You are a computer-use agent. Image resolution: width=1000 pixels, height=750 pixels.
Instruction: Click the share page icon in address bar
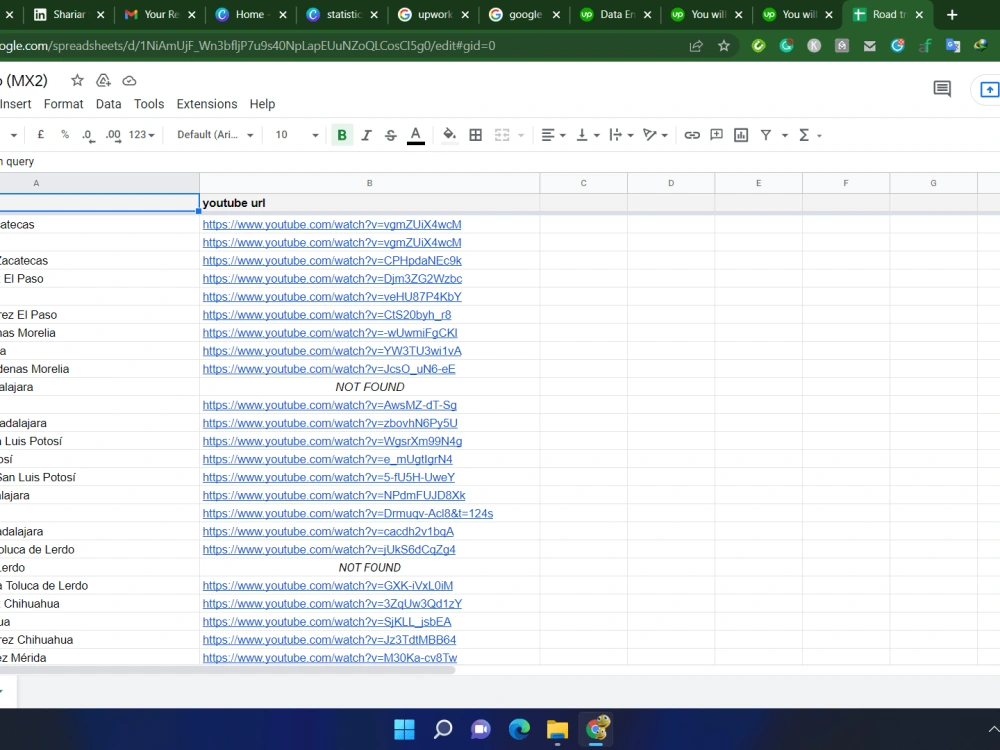coord(696,46)
